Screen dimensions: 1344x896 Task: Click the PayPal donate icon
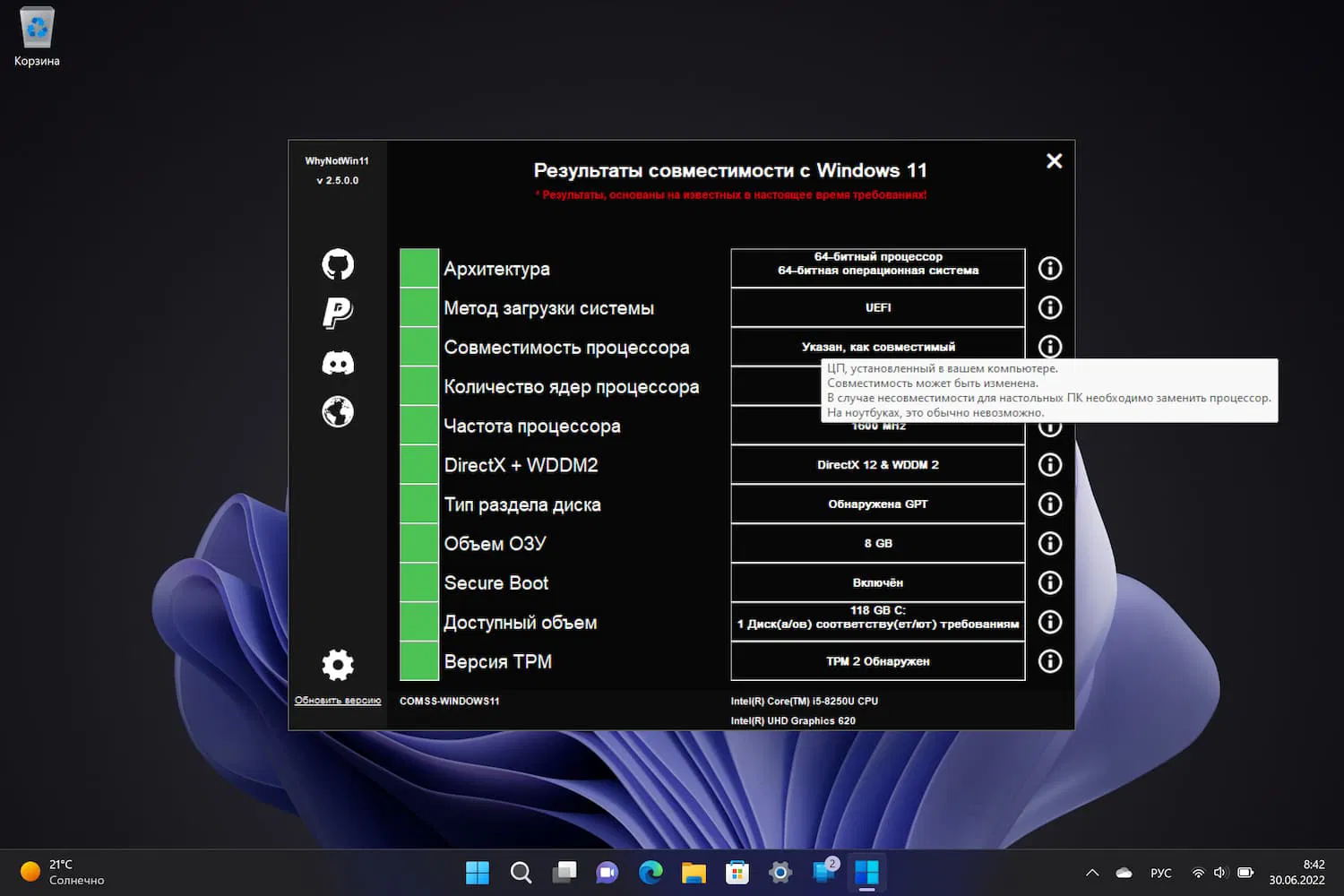(338, 313)
